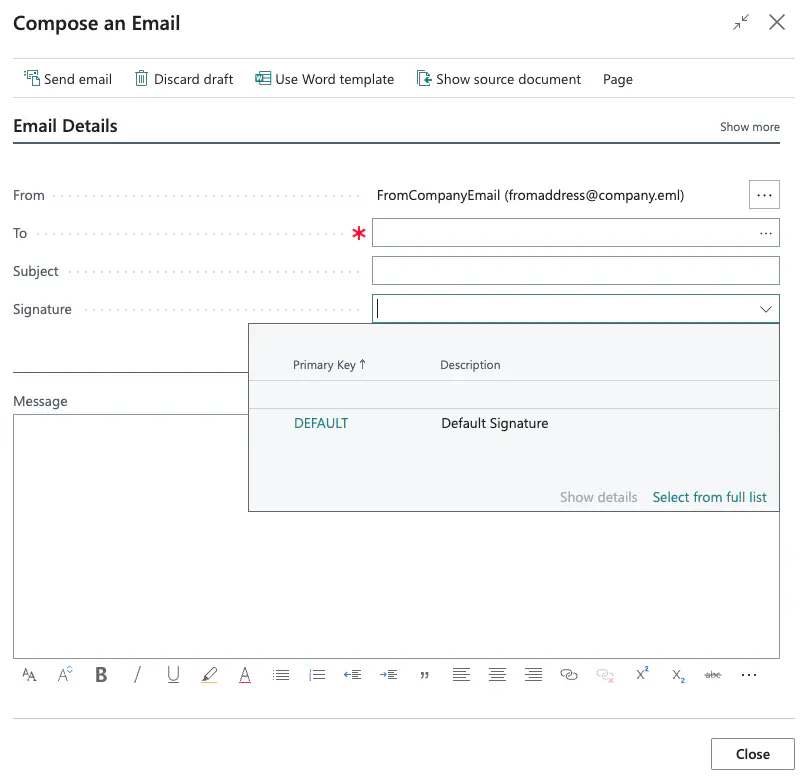Pick the text highlight color
Image resolution: width=804 pixels, height=777 pixels.
click(209, 675)
